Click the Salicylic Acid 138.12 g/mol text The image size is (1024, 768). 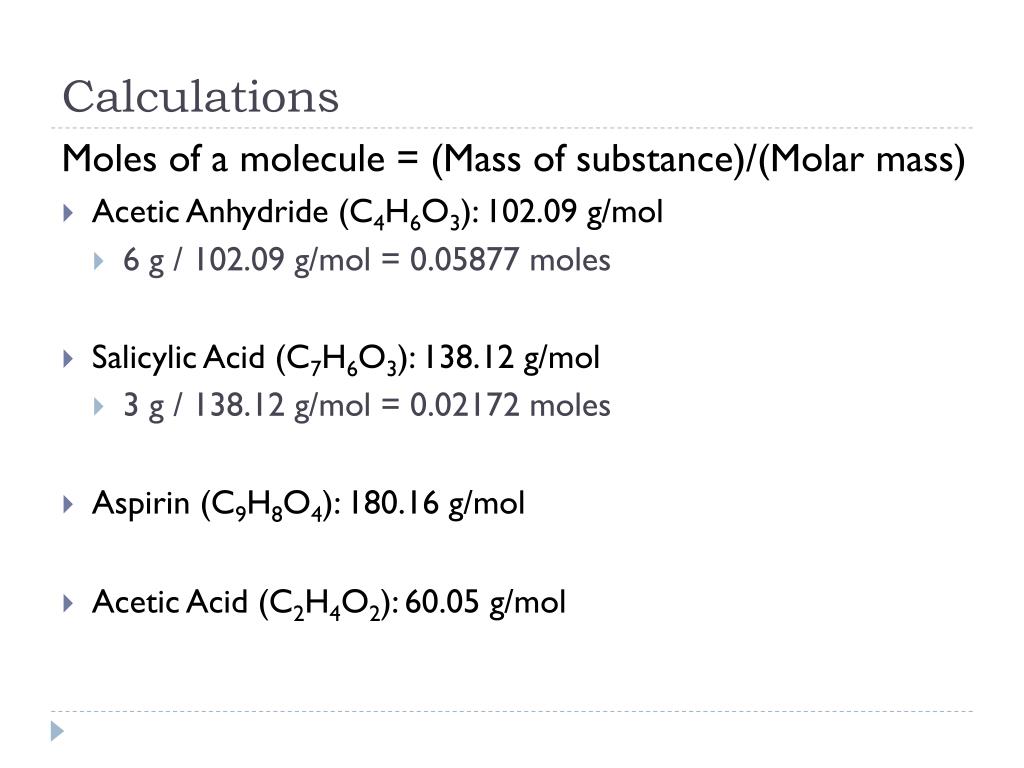[x=345, y=358]
